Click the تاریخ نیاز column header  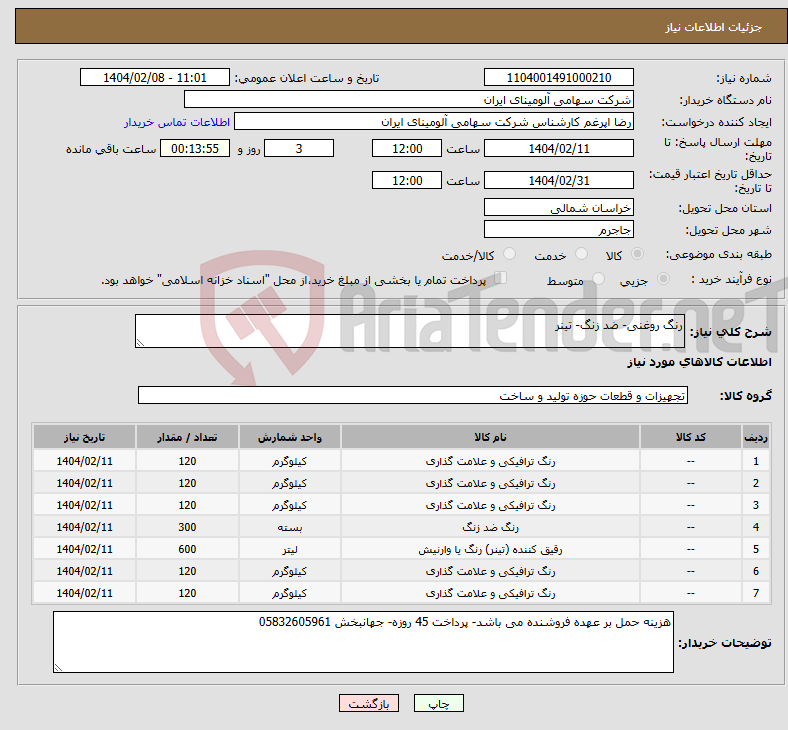[84, 437]
